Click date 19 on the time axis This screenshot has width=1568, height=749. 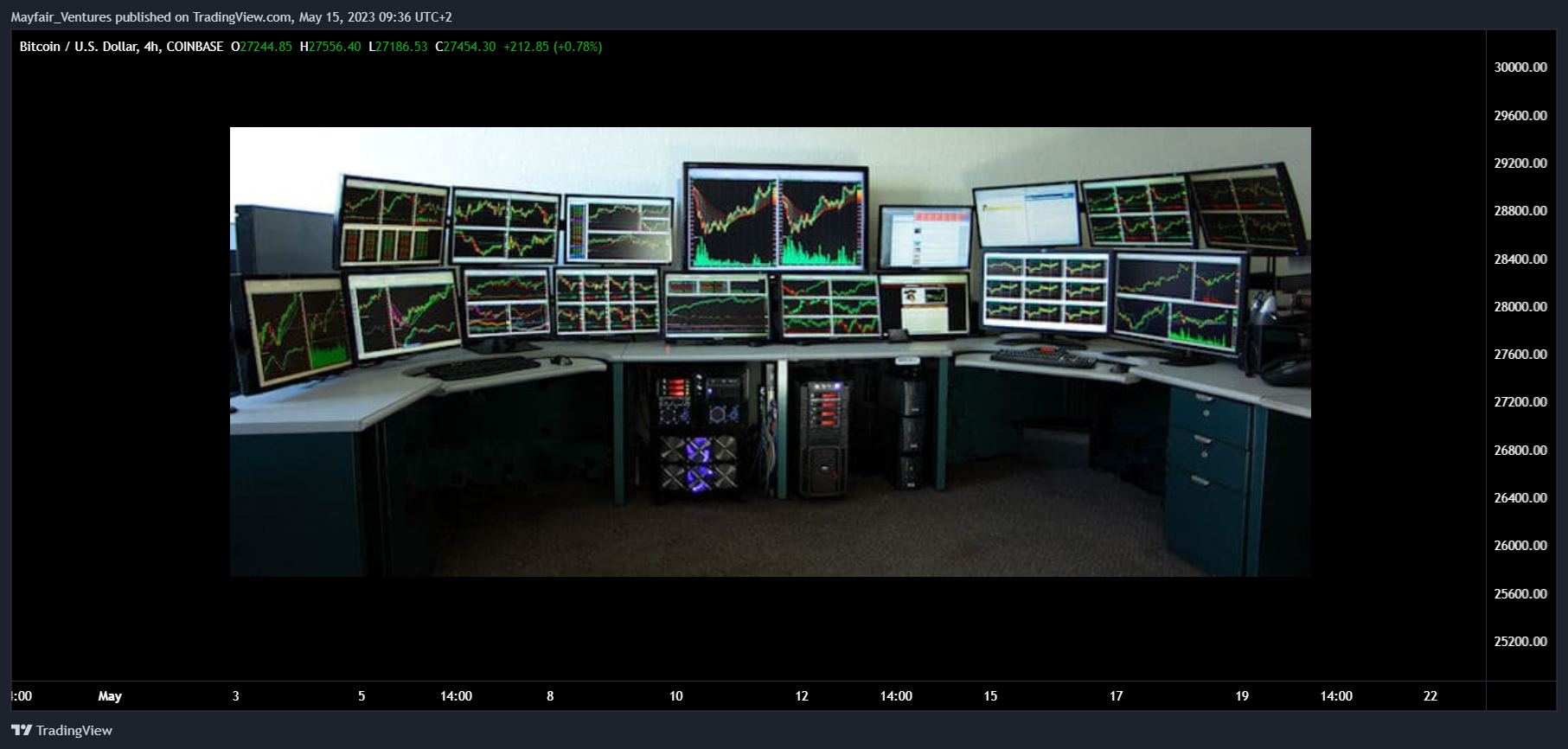click(x=1242, y=696)
